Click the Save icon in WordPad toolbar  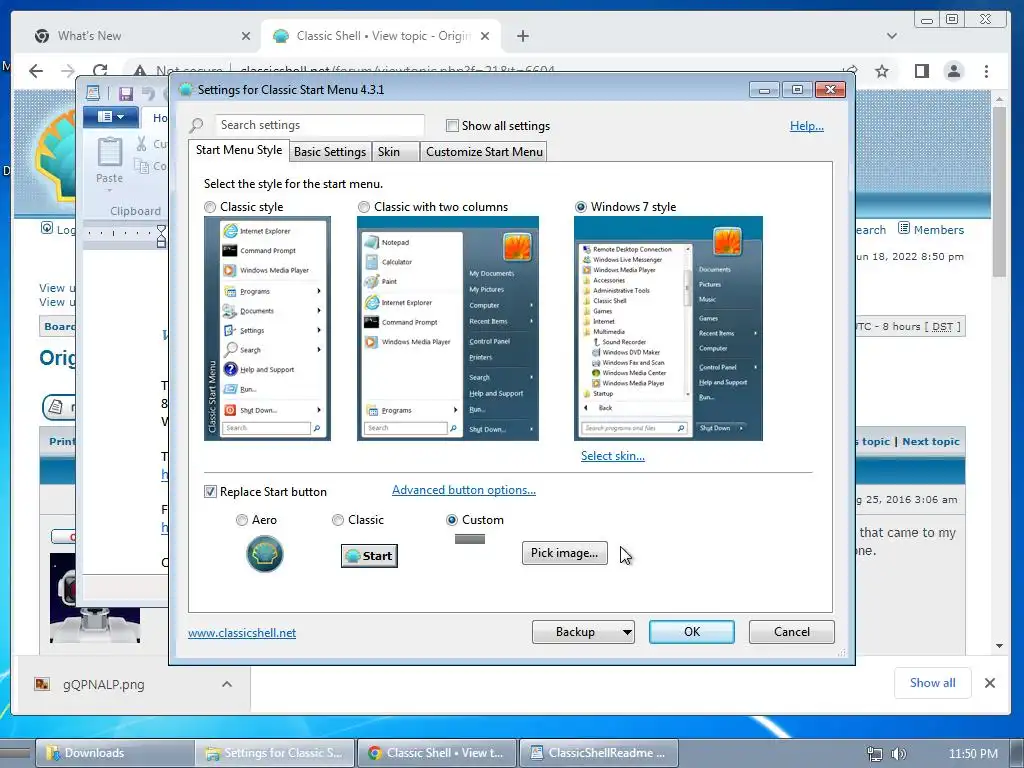coord(125,94)
